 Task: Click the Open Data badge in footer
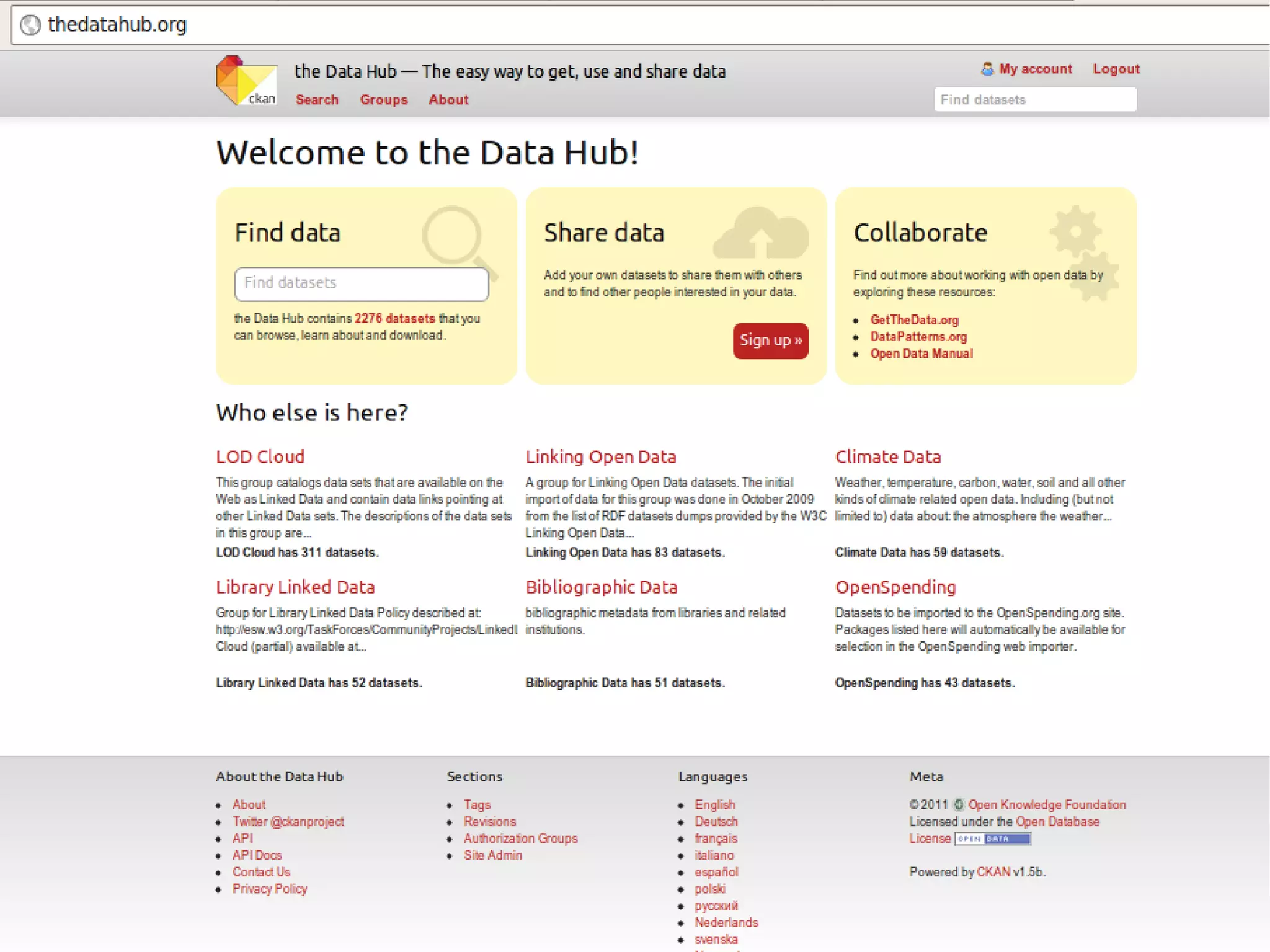coord(993,839)
